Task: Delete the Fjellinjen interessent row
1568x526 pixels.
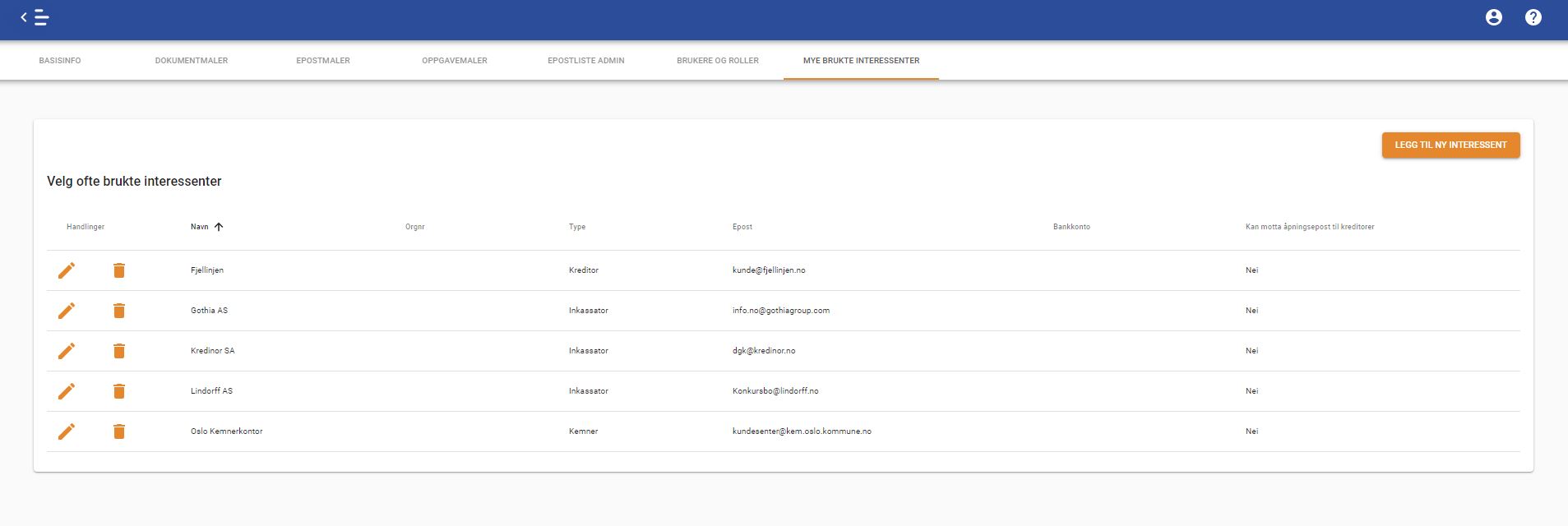Action: [119, 270]
